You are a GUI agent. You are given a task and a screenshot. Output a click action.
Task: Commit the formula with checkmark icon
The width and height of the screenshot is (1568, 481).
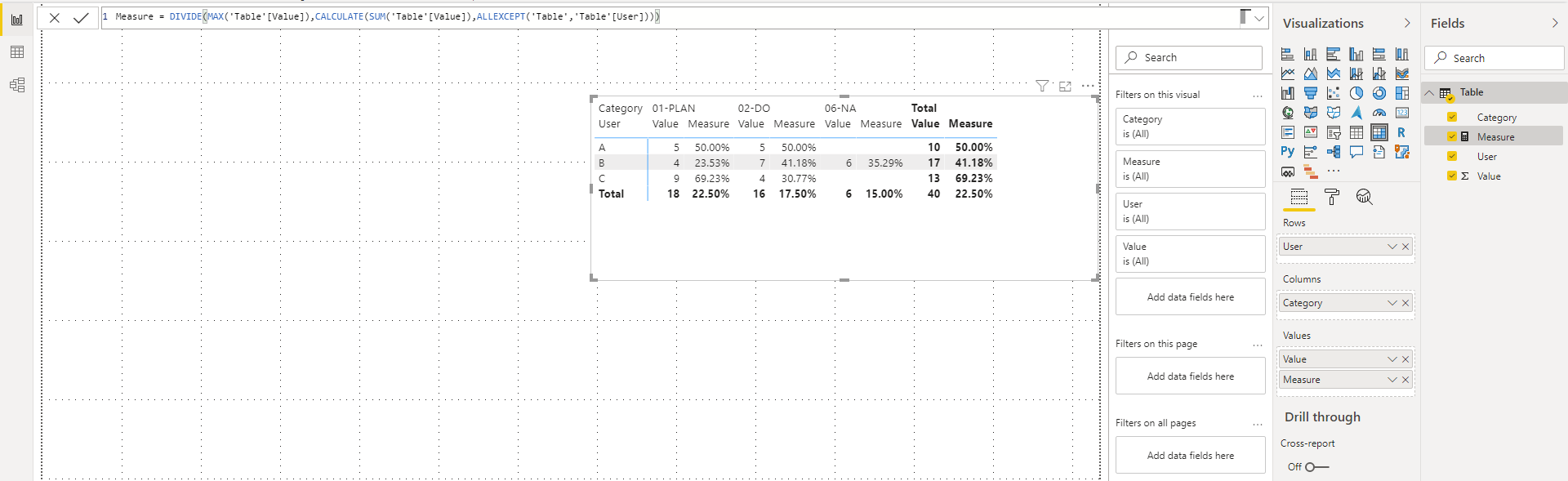pos(81,17)
